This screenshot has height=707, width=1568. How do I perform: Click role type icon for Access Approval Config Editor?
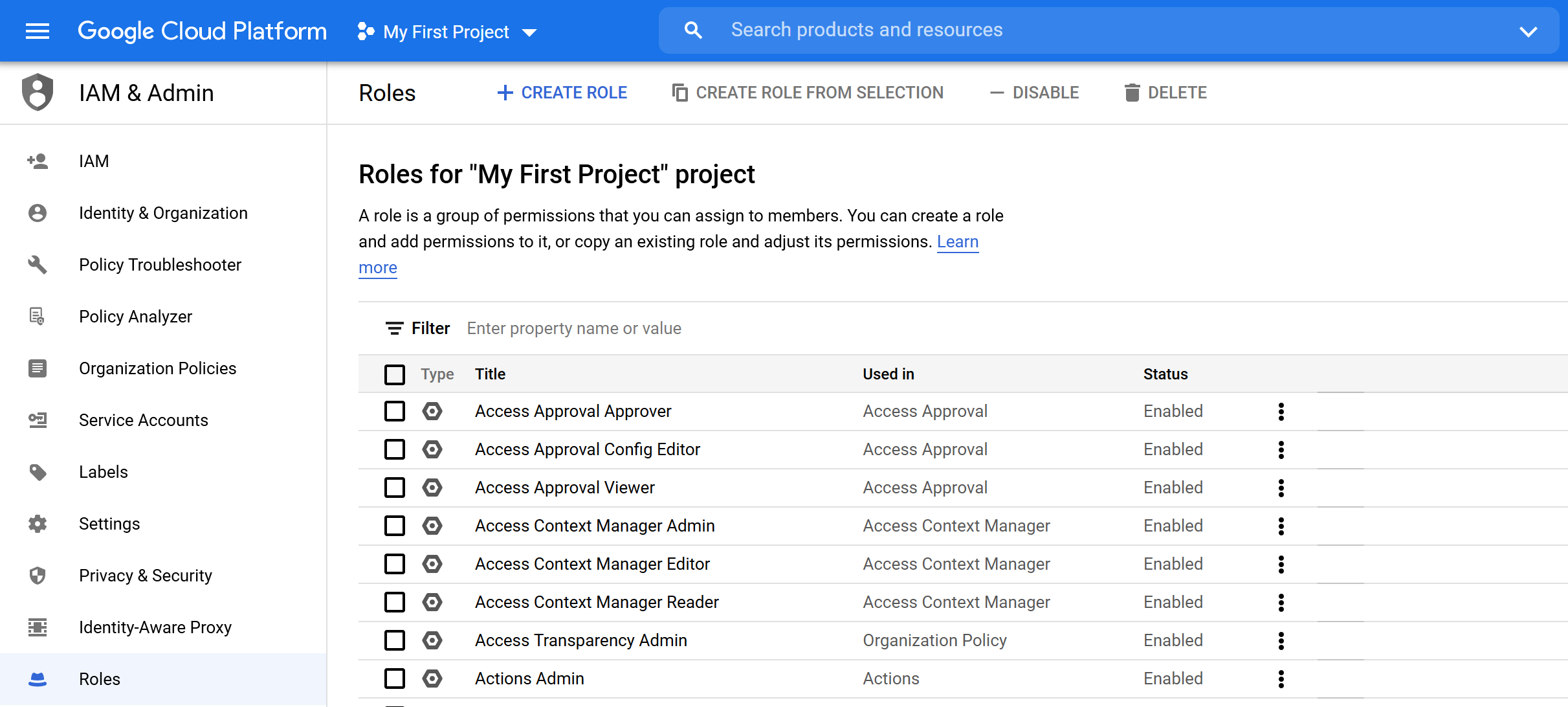click(x=432, y=449)
